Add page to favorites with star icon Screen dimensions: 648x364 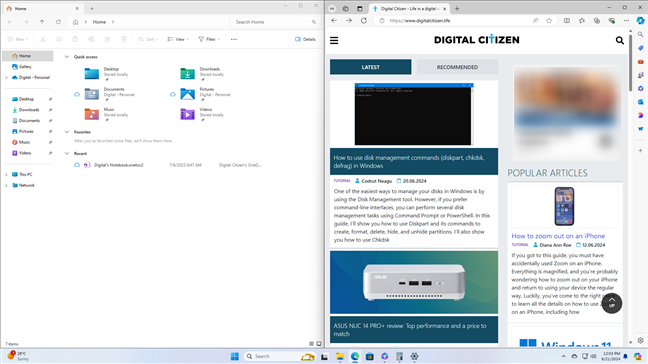pos(549,21)
